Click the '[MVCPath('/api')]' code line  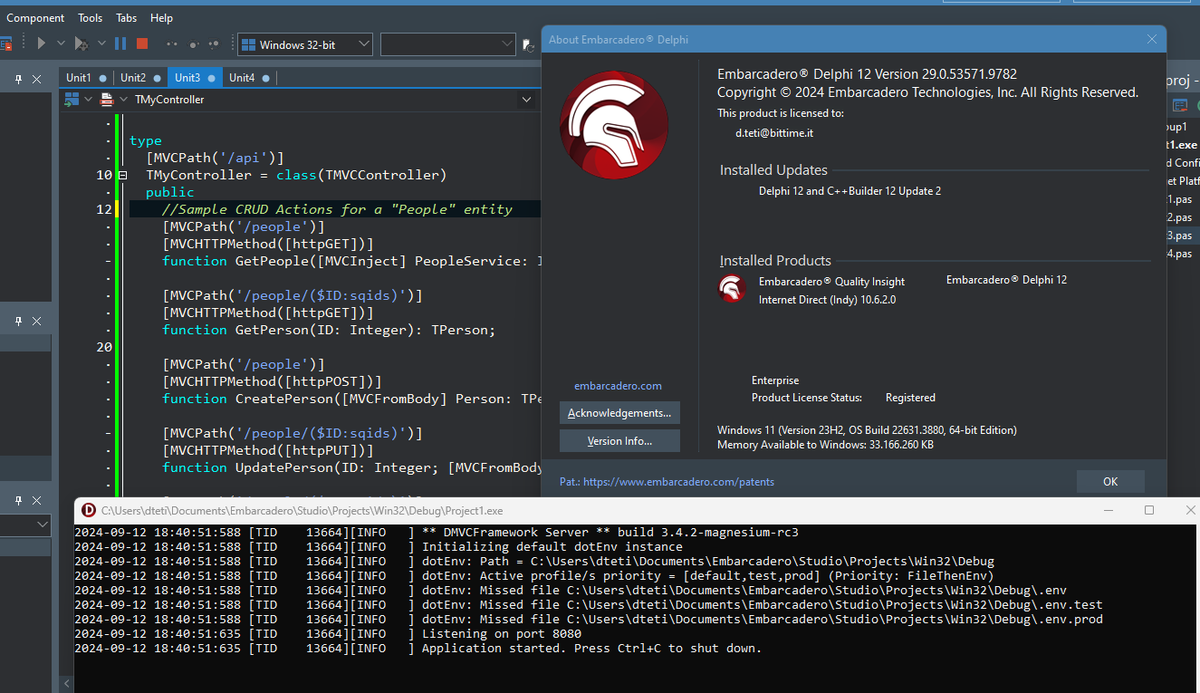(x=215, y=158)
